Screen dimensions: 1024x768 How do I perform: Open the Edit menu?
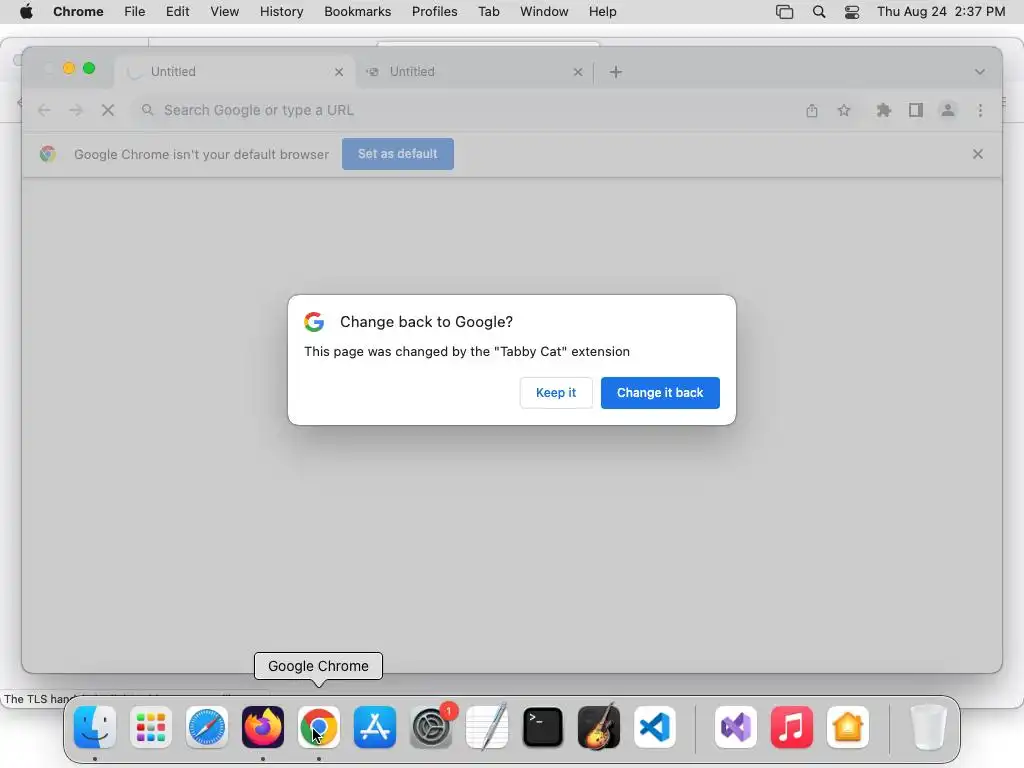click(x=177, y=12)
